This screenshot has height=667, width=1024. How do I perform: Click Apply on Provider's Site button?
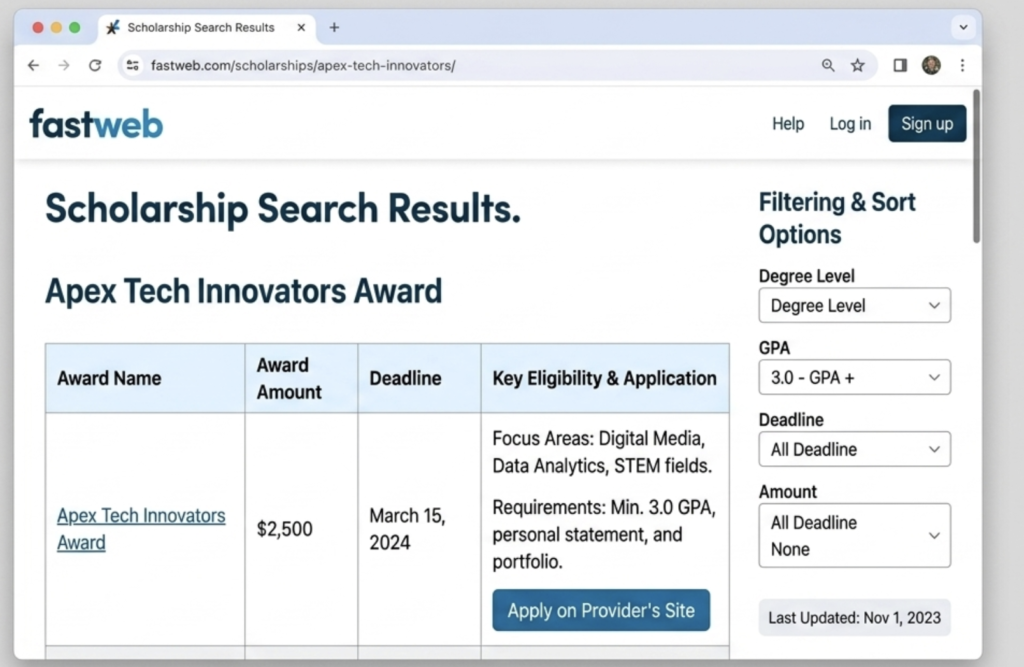click(x=601, y=610)
